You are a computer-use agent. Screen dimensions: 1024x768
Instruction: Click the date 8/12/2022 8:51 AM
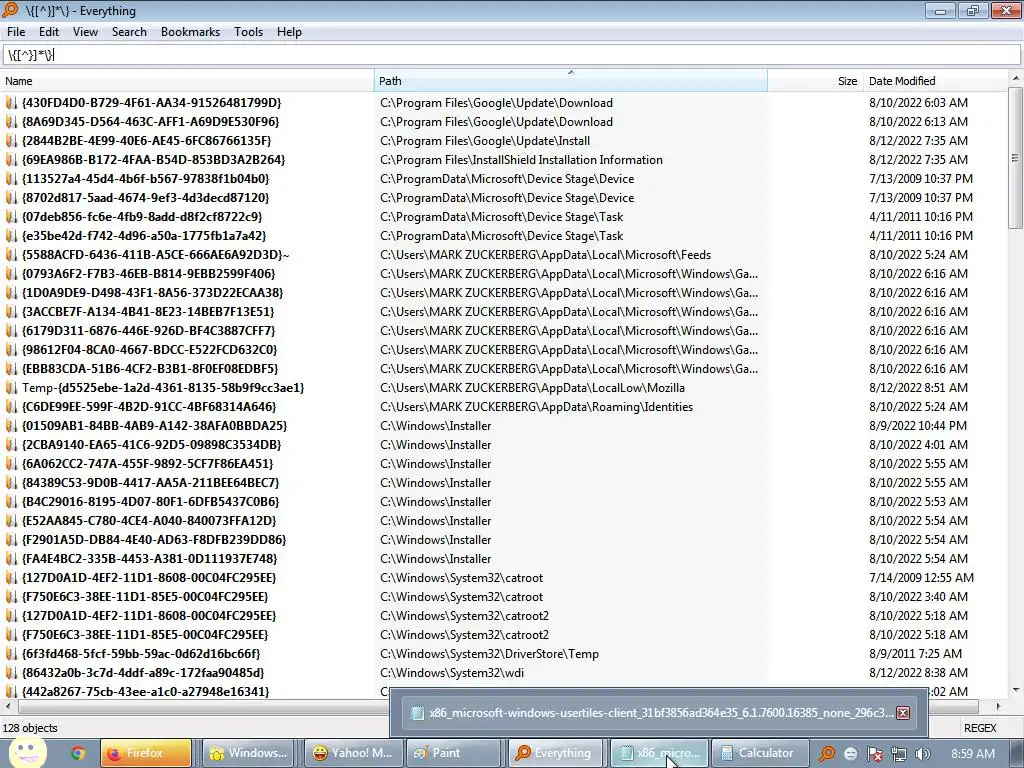[x=918, y=387]
